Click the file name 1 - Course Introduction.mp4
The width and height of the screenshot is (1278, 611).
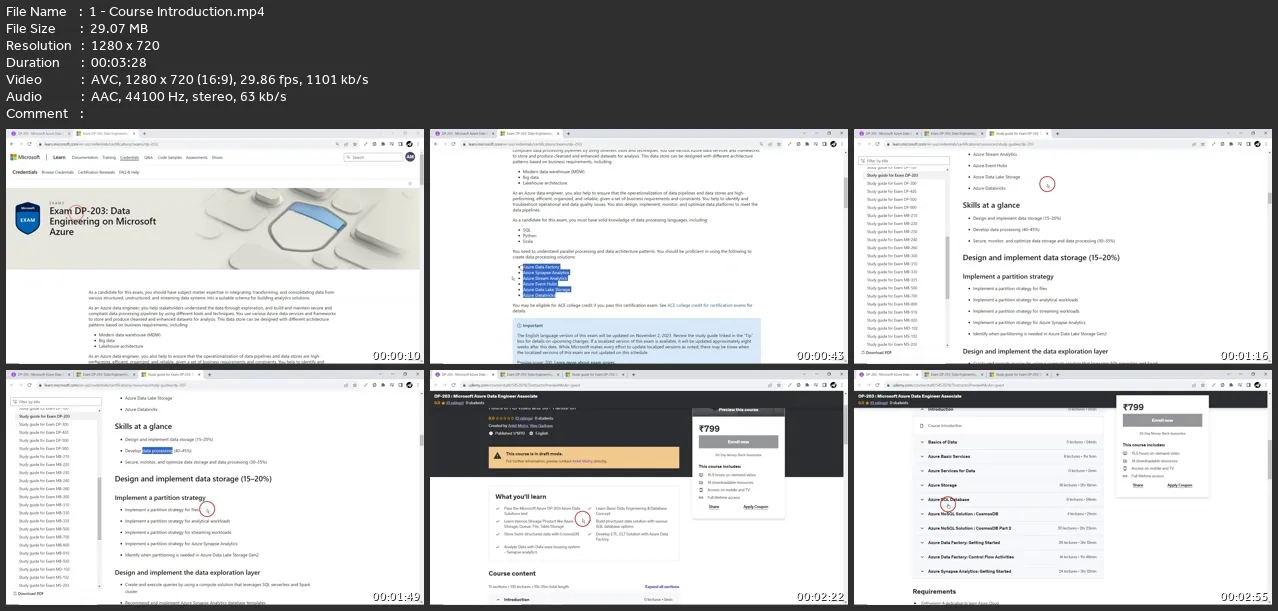pyautogui.click(x=177, y=12)
